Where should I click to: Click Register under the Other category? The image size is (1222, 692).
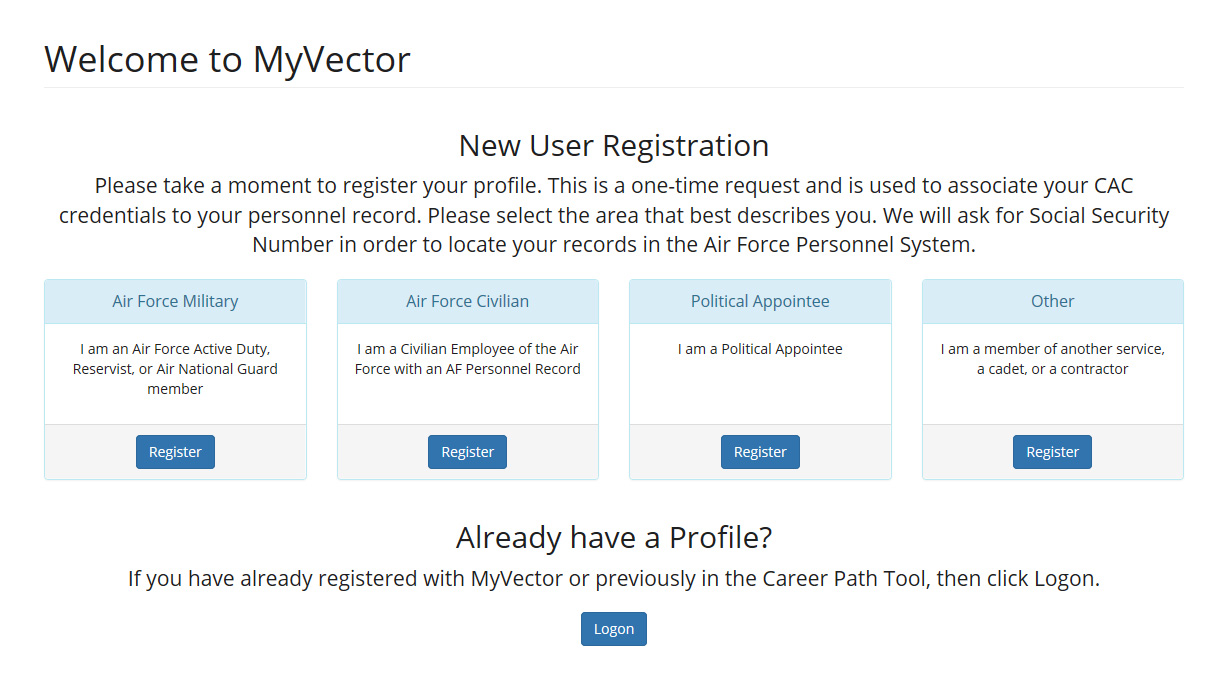pyautogui.click(x=1052, y=451)
